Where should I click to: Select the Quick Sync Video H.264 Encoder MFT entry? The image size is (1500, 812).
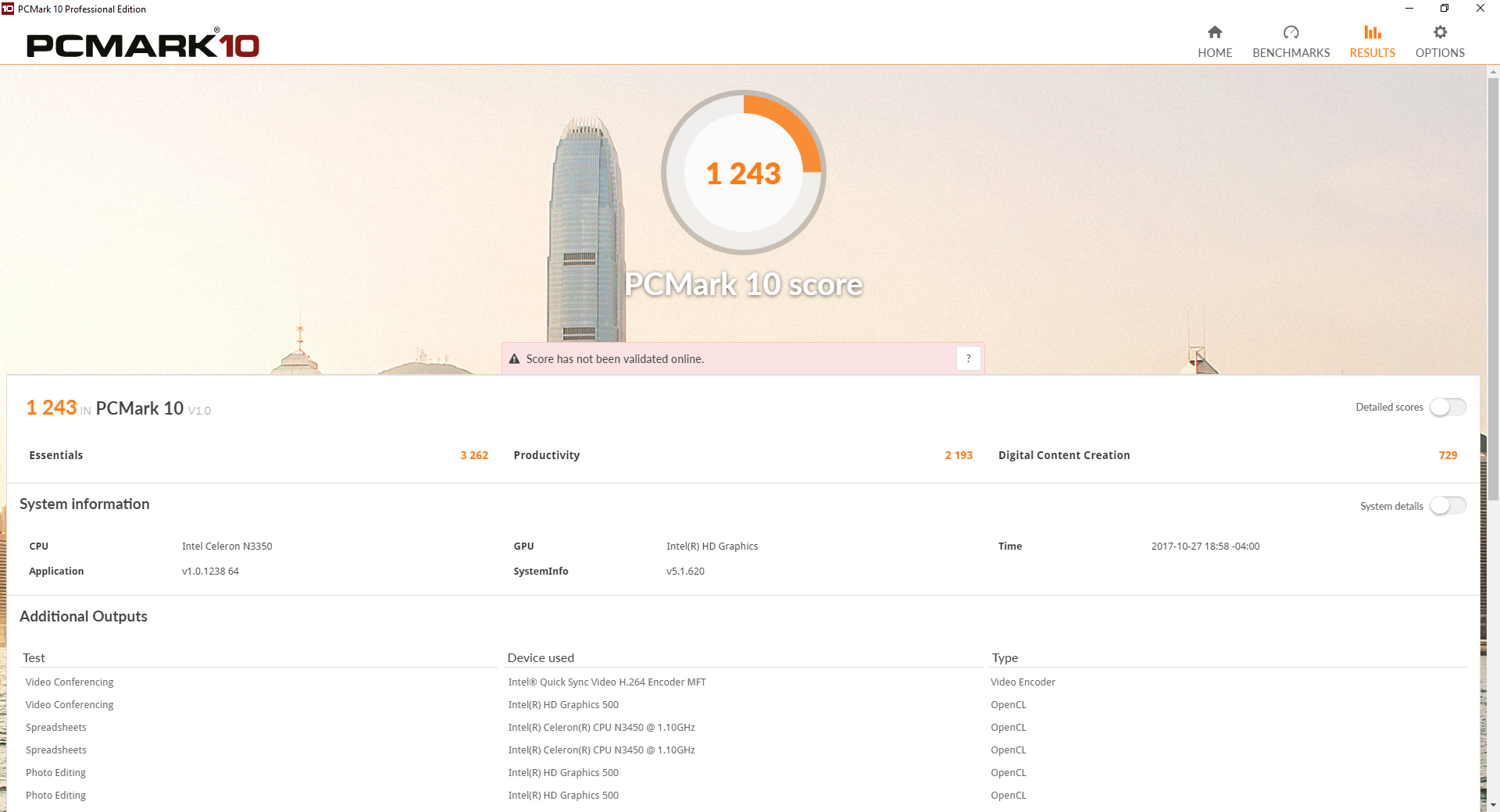coord(607,682)
